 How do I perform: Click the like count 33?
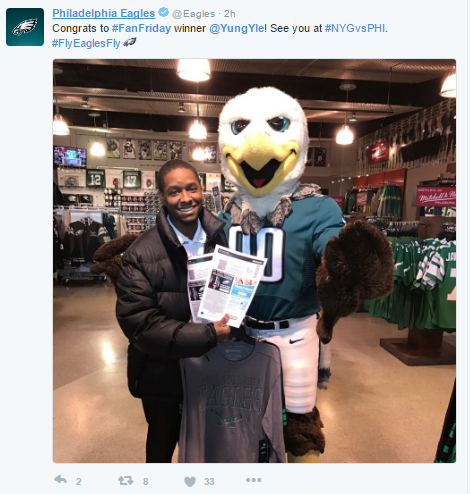point(209,481)
